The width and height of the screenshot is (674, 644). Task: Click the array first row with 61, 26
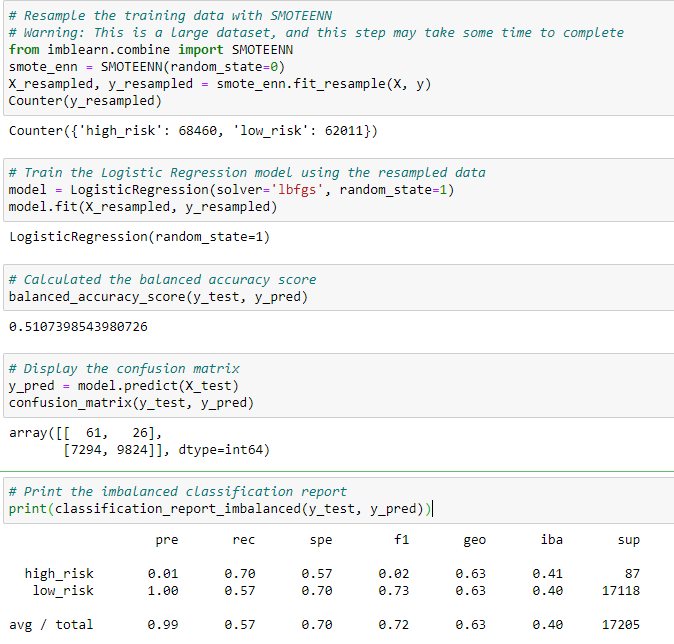click(x=85, y=433)
